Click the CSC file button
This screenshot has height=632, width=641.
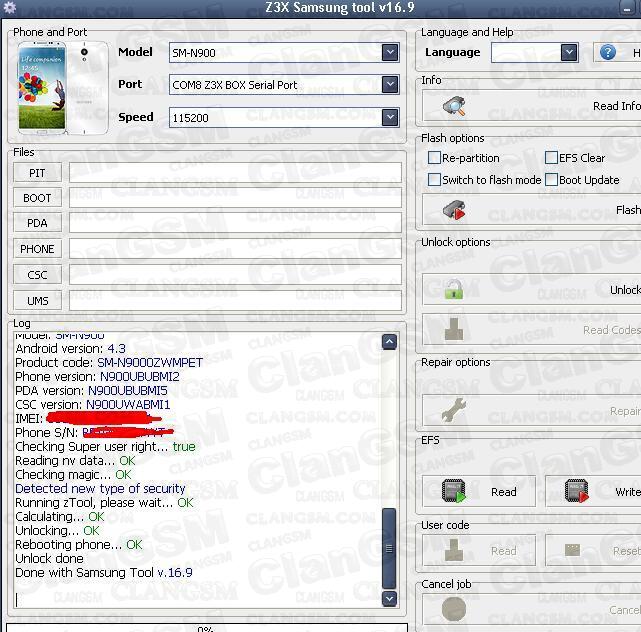[x=37, y=275]
